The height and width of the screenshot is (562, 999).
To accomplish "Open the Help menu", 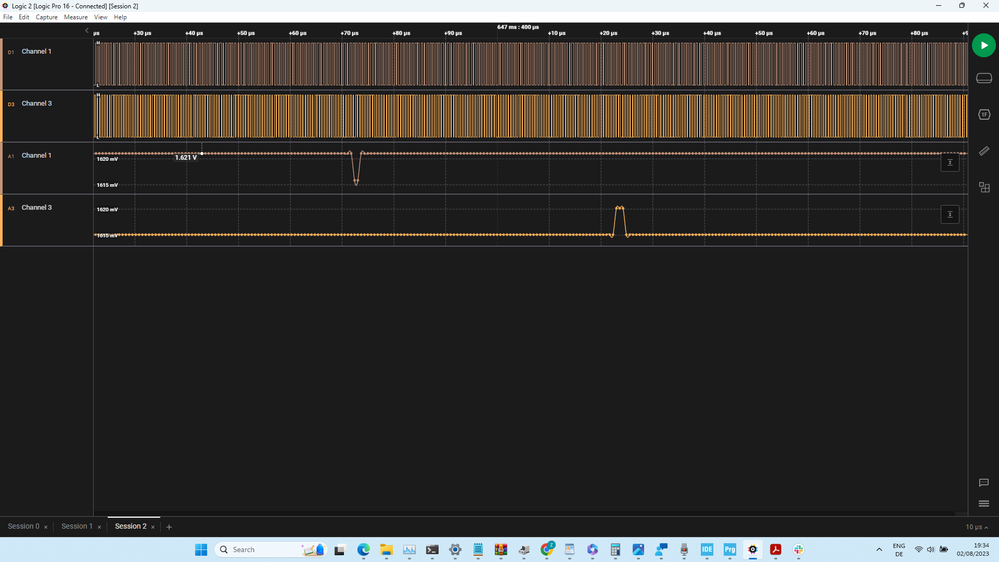I will (x=120, y=17).
